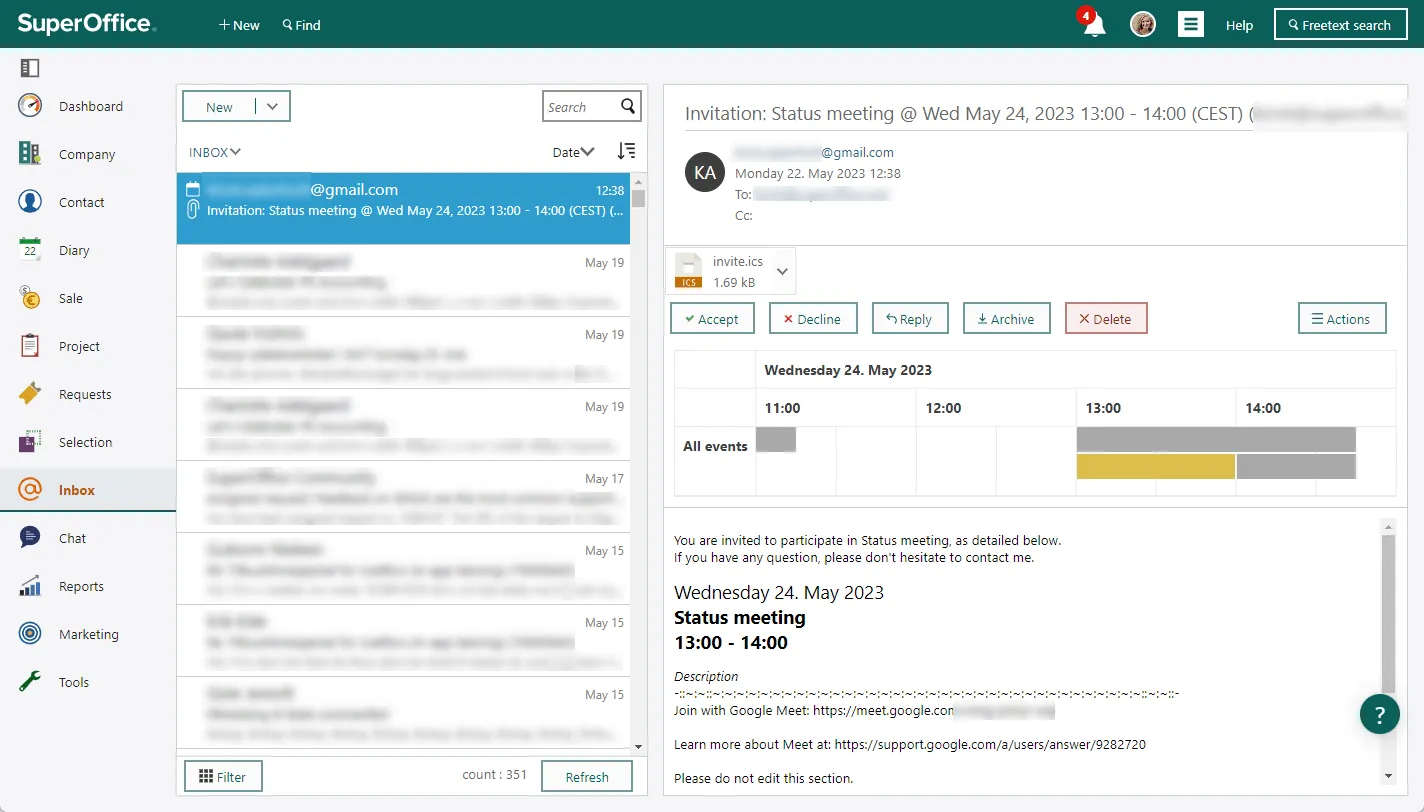Open Chat from the sidebar
The width and height of the screenshot is (1424, 812).
tap(72, 538)
